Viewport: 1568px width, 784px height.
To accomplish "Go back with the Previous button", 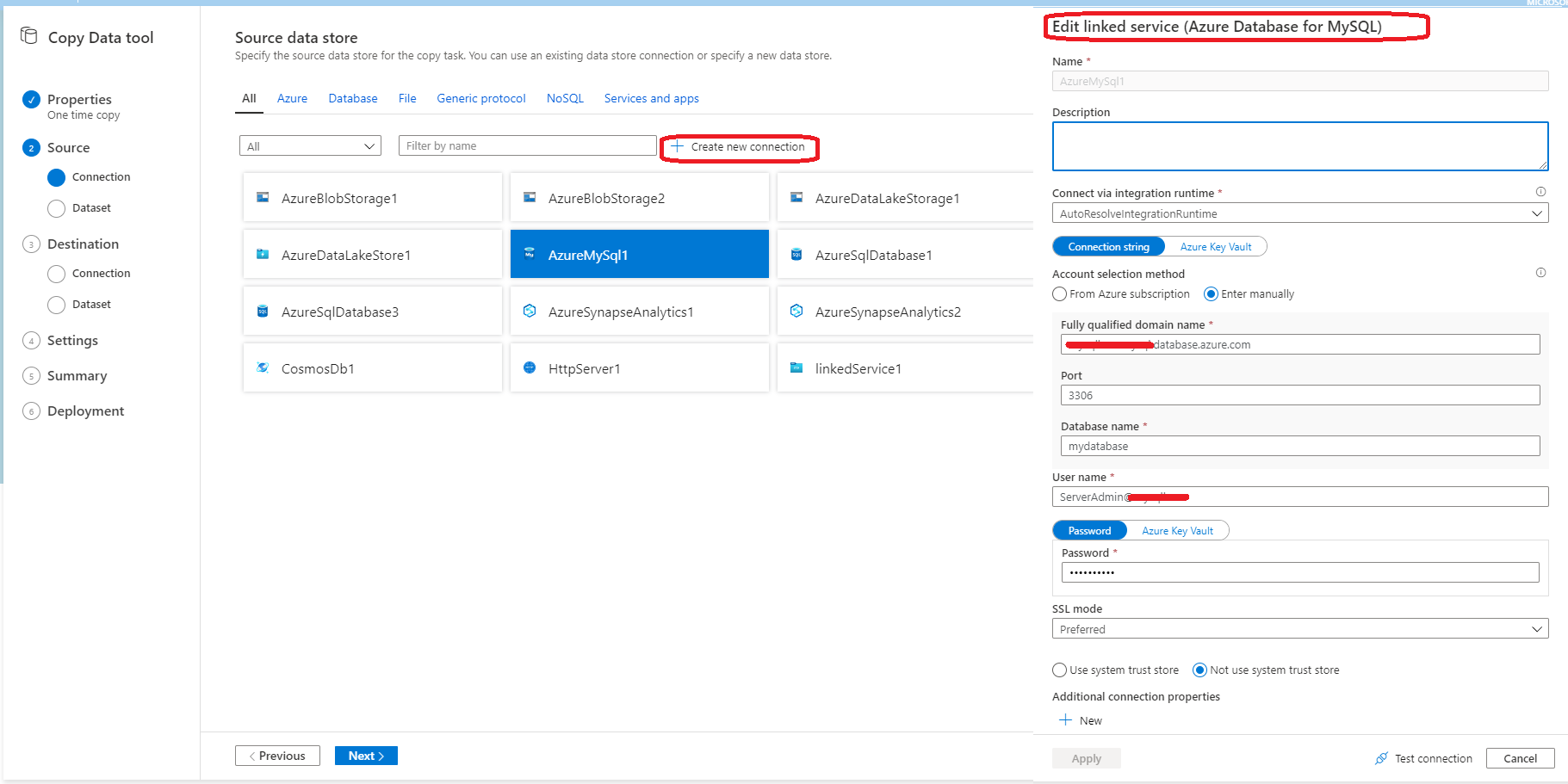I will [277, 756].
